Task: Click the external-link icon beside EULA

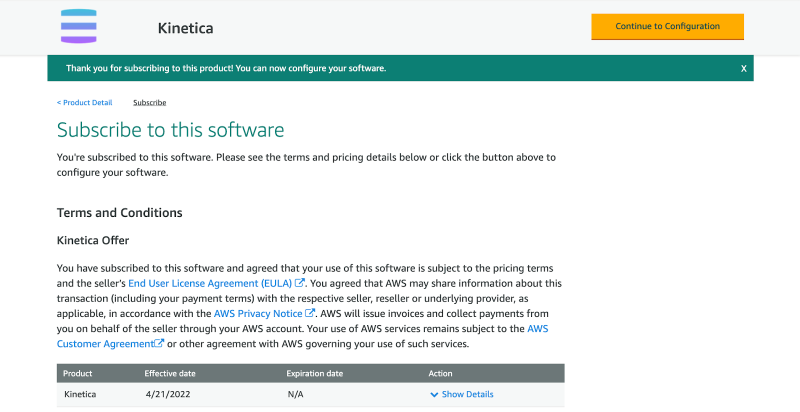Action: tap(299, 283)
